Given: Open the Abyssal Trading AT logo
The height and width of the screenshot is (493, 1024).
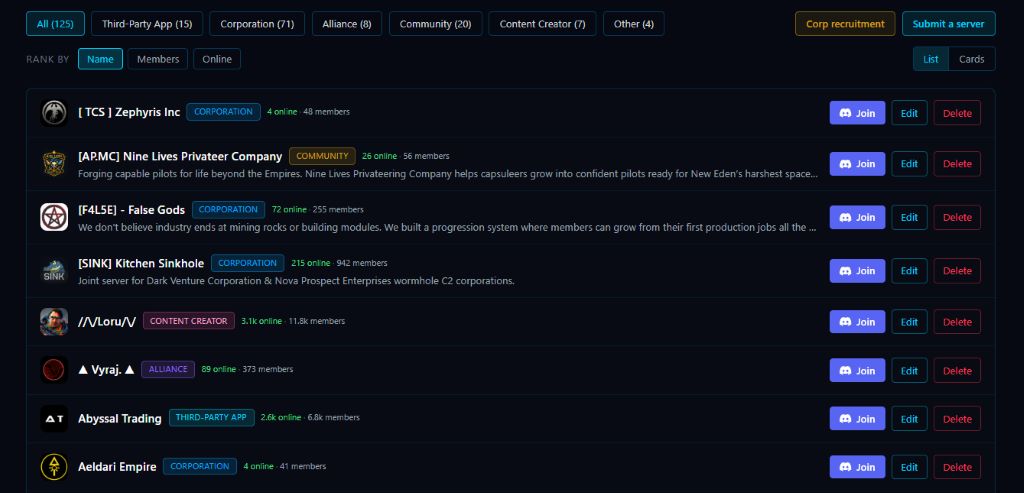Looking at the screenshot, I should tap(54, 419).
